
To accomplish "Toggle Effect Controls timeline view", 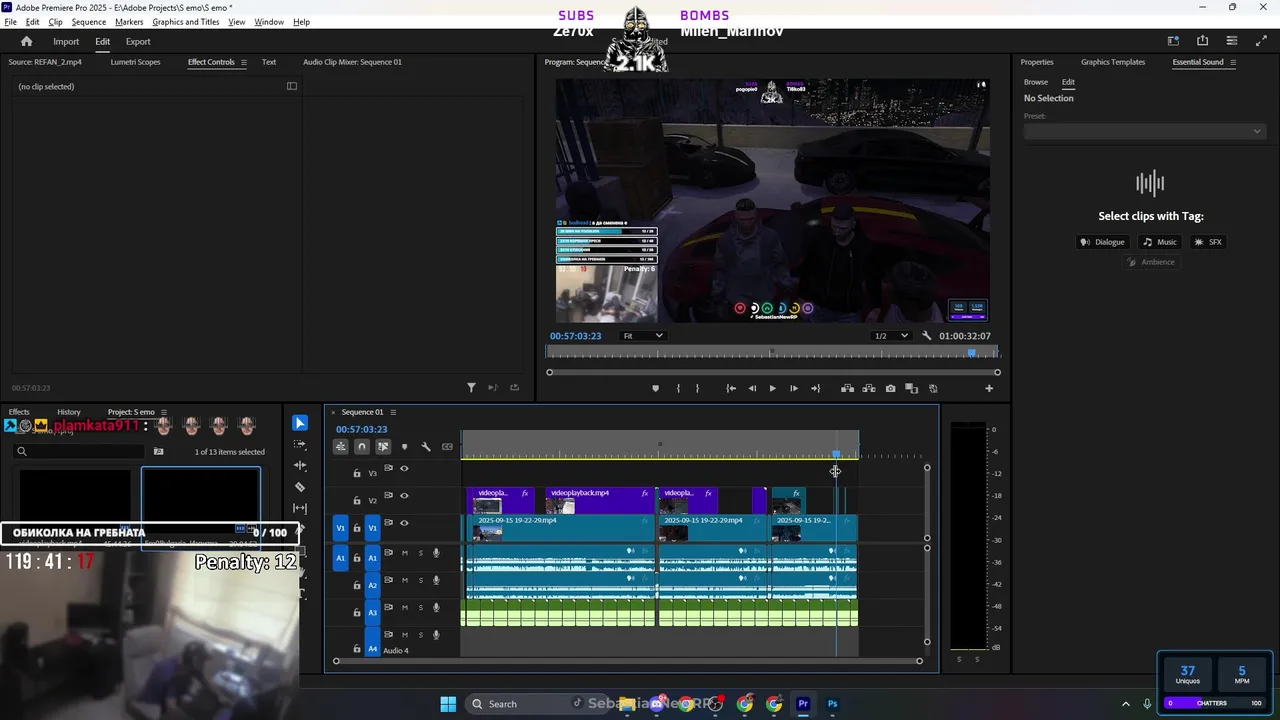I will [x=292, y=86].
